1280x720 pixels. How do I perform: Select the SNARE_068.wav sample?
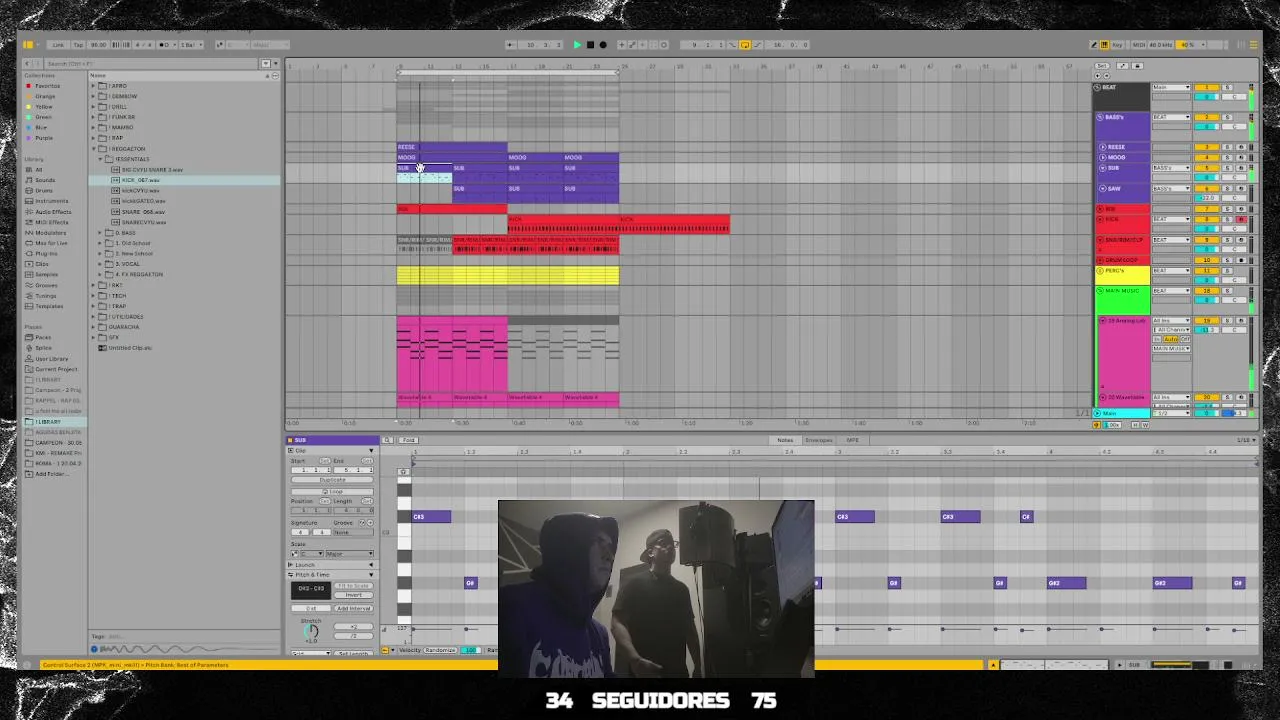click(x=143, y=212)
